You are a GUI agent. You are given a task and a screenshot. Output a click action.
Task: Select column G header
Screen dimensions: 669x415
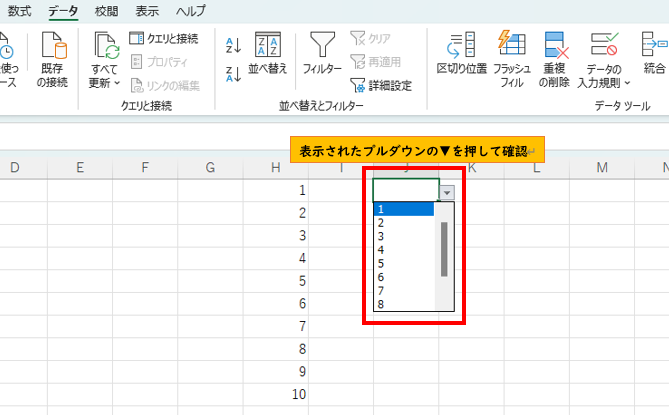[210, 168]
